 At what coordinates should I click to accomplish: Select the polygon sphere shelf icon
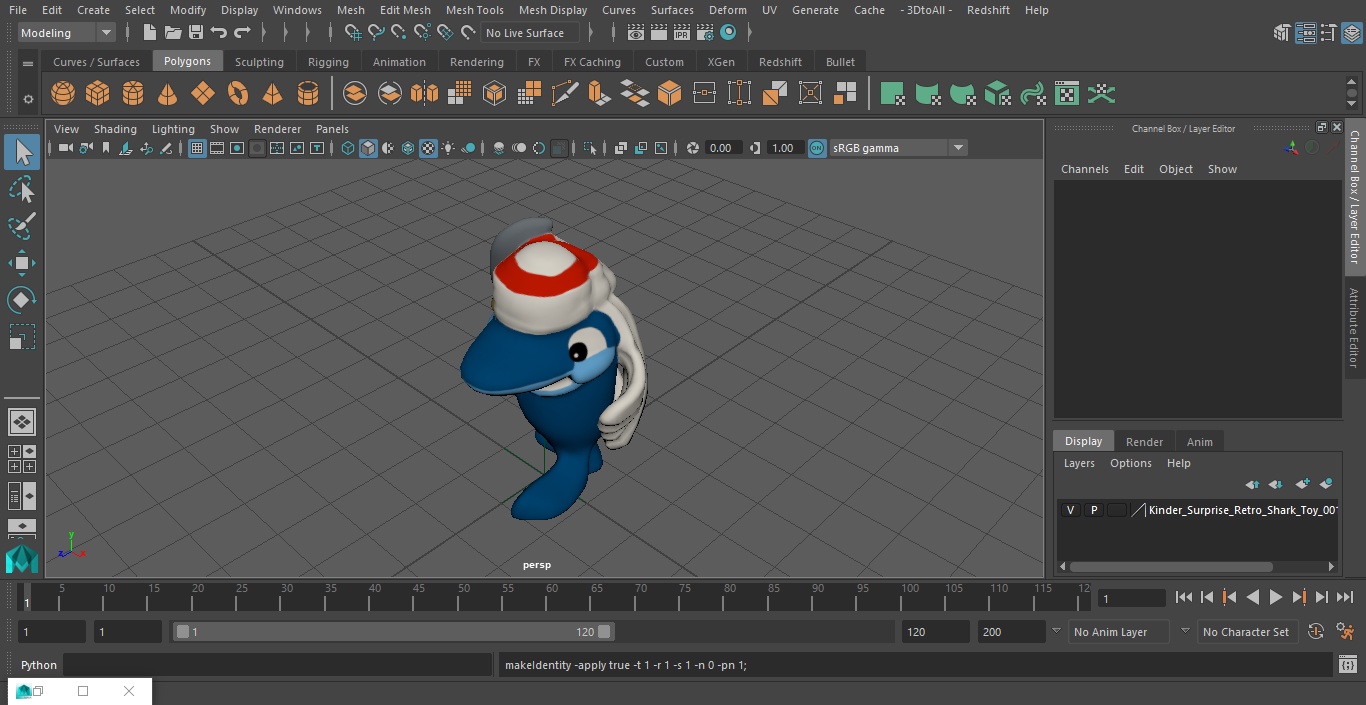pos(63,94)
